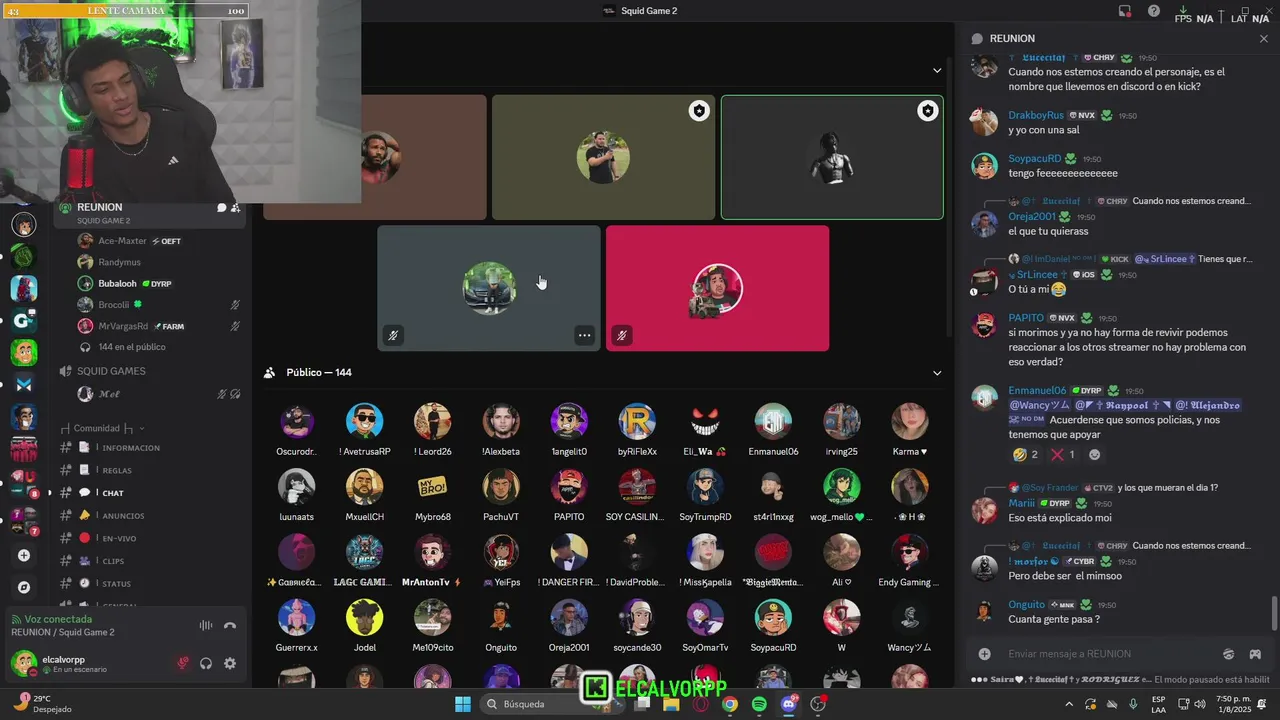Click audience member byRiFleXx avatar
This screenshot has width=1280, height=720.
pos(637,421)
